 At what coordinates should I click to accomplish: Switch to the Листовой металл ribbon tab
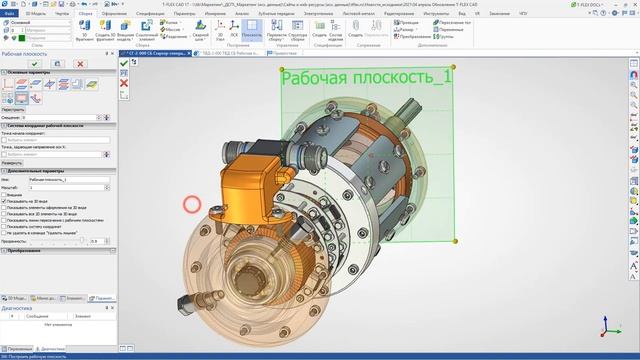(358, 13)
